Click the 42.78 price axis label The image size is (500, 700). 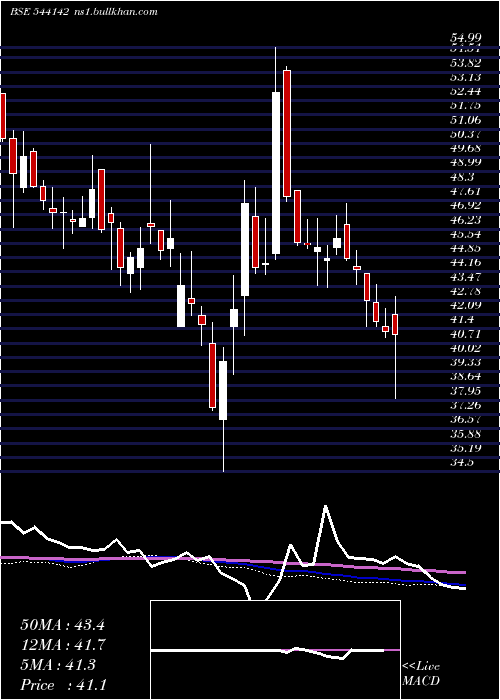[x=465, y=291]
